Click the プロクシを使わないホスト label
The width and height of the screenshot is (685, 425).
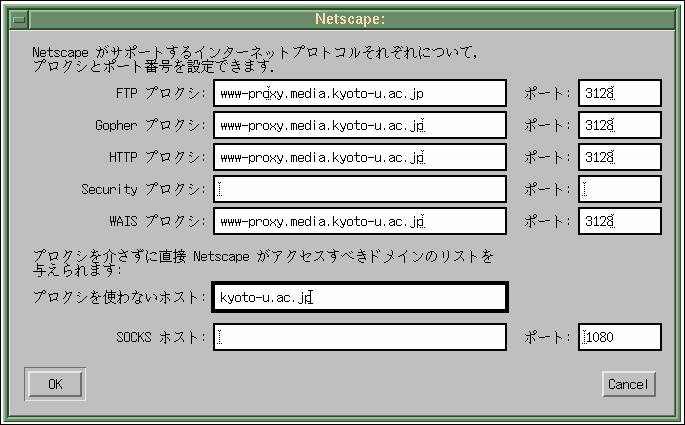[119, 297]
